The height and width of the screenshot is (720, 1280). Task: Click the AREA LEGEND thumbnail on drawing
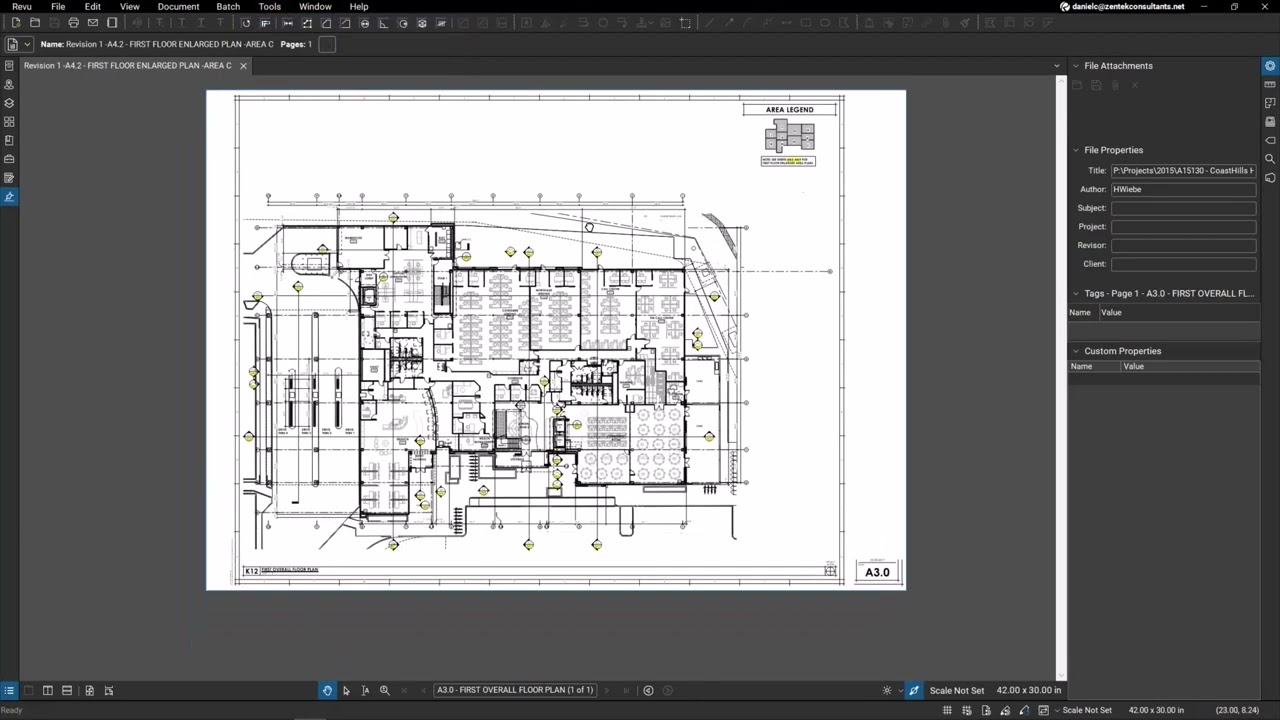[x=789, y=135]
